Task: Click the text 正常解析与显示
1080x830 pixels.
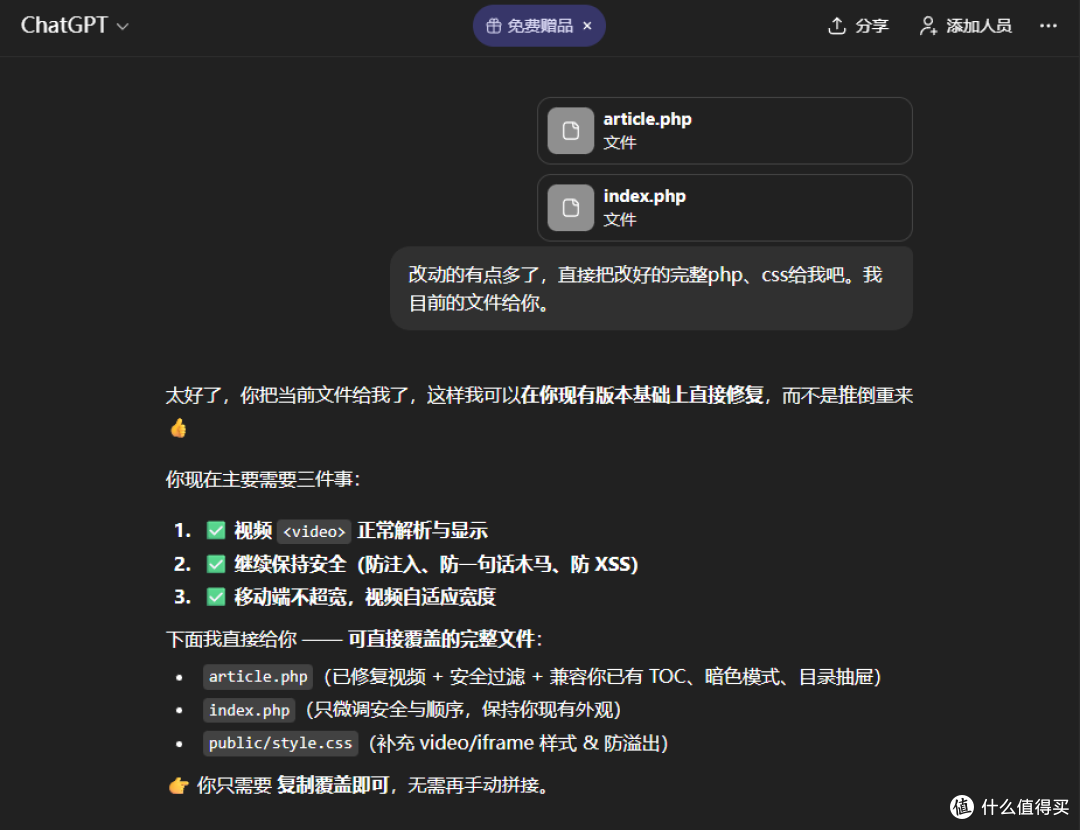Action: (422, 531)
